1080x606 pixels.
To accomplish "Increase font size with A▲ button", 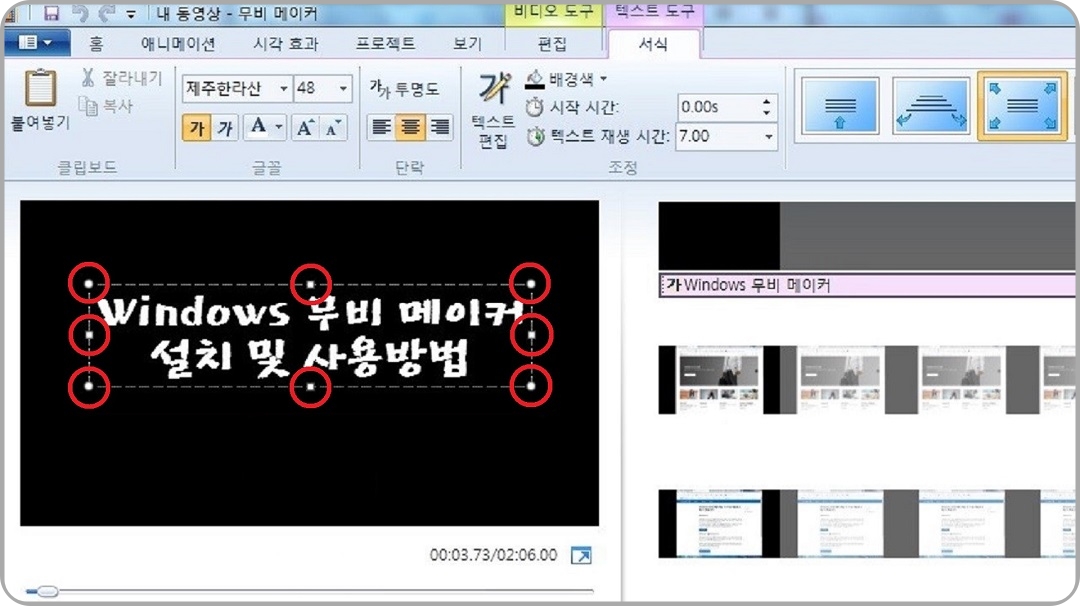I will (x=305, y=127).
